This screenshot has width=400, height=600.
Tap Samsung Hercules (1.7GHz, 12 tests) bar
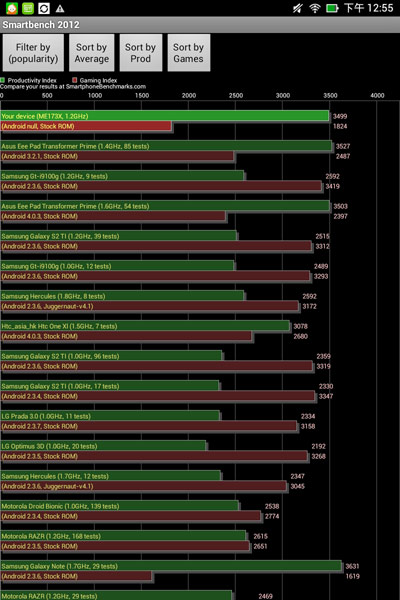110,476
